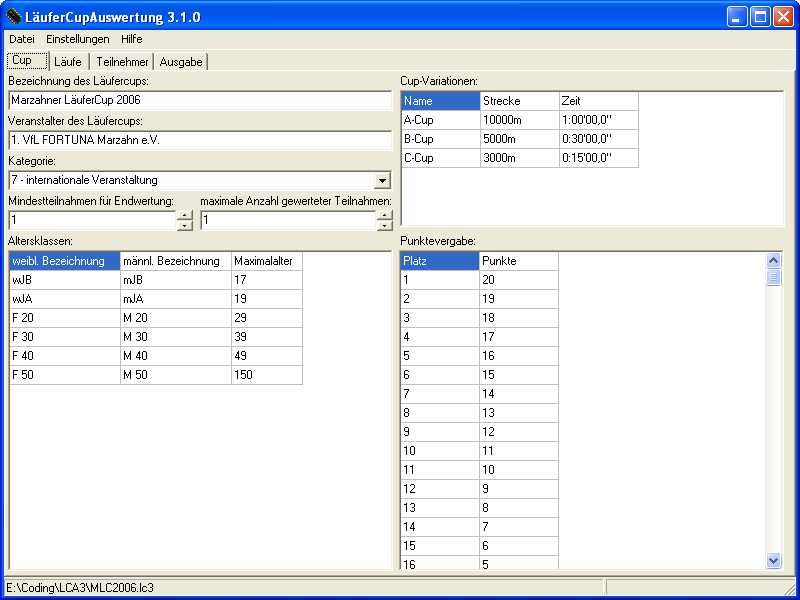Select the Maximalalter column header
This screenshot has height=600, width=800.
tap(267, 261)
